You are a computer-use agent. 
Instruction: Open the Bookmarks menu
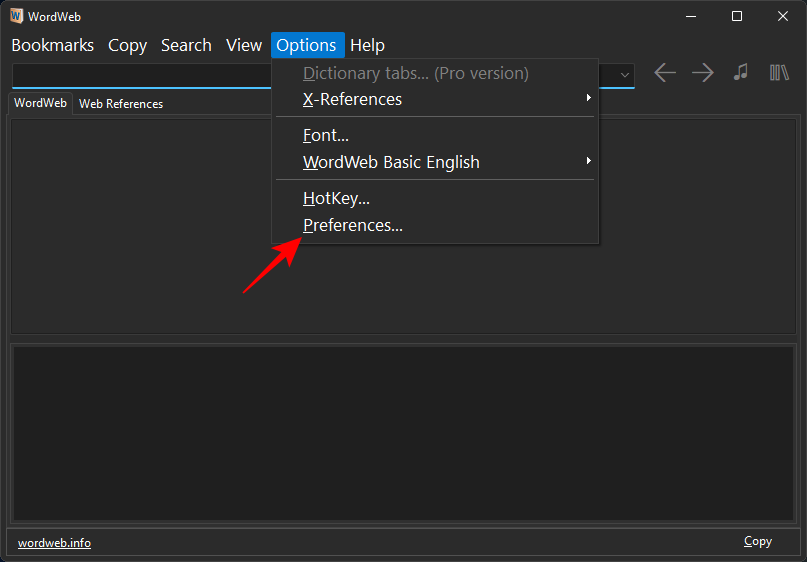(x=52, y=45)
